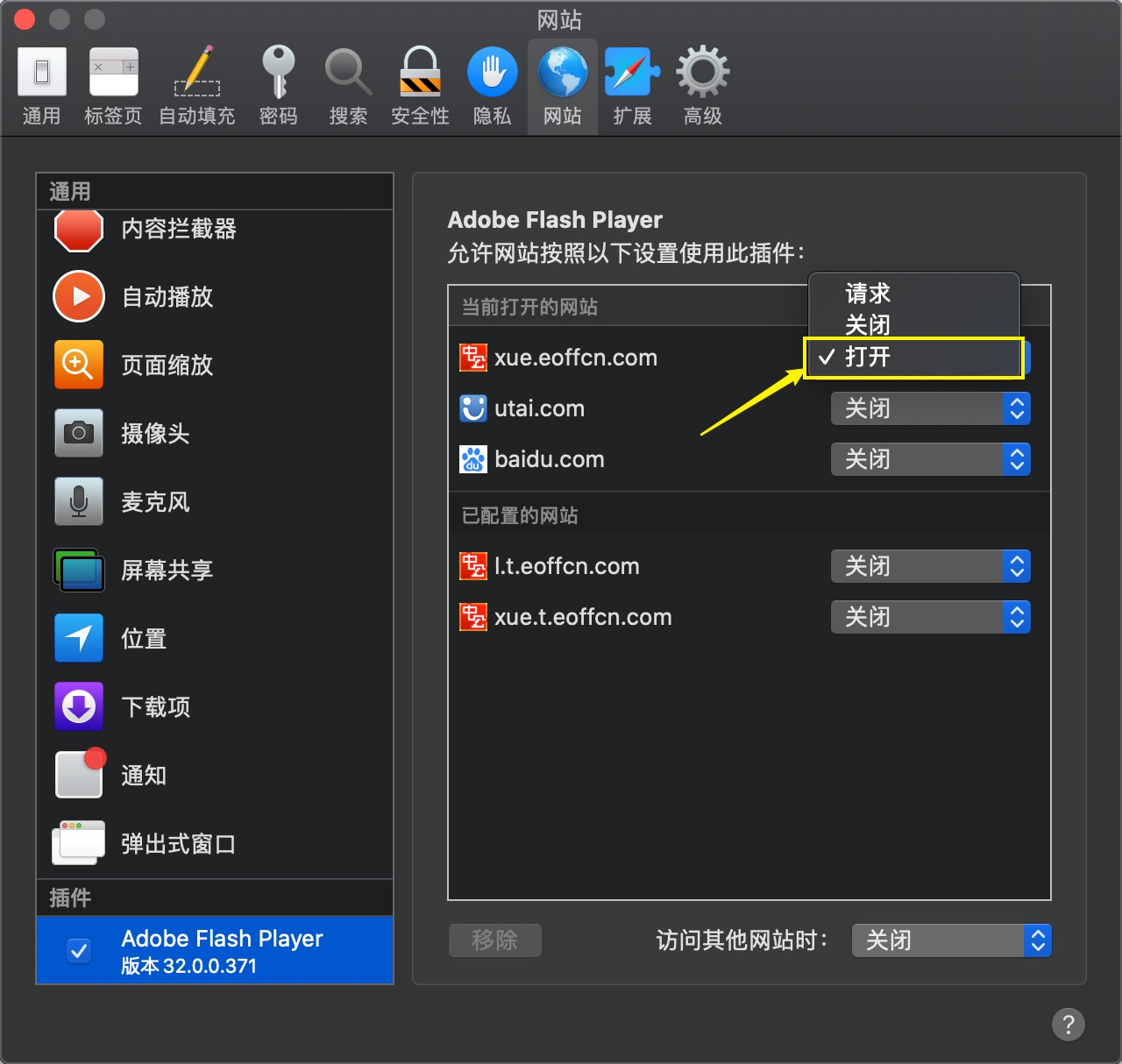Select the checked 打开 (On) menu option
This screenshot has height=1064, width=1122.
click(868, 357)
